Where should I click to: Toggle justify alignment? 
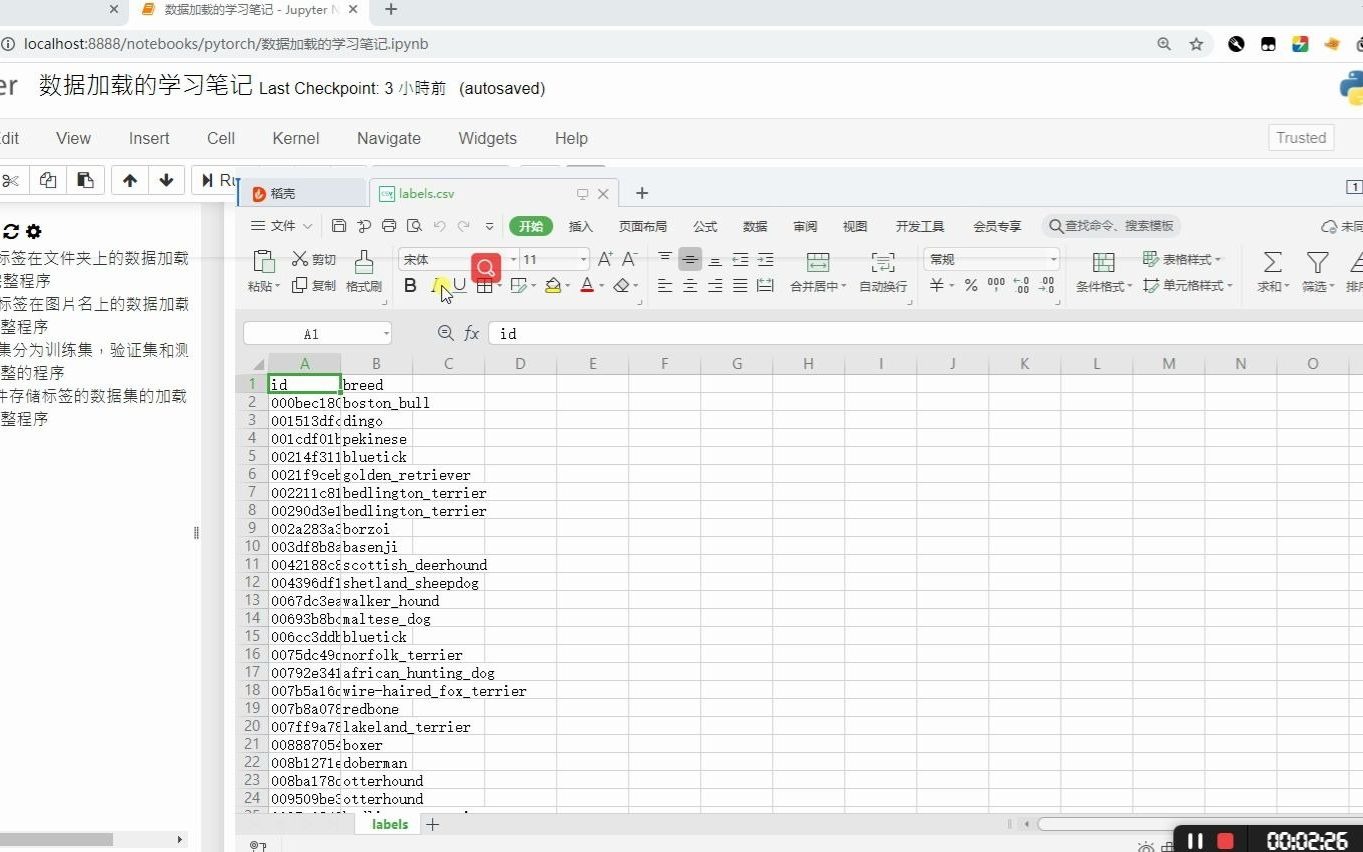740,286
